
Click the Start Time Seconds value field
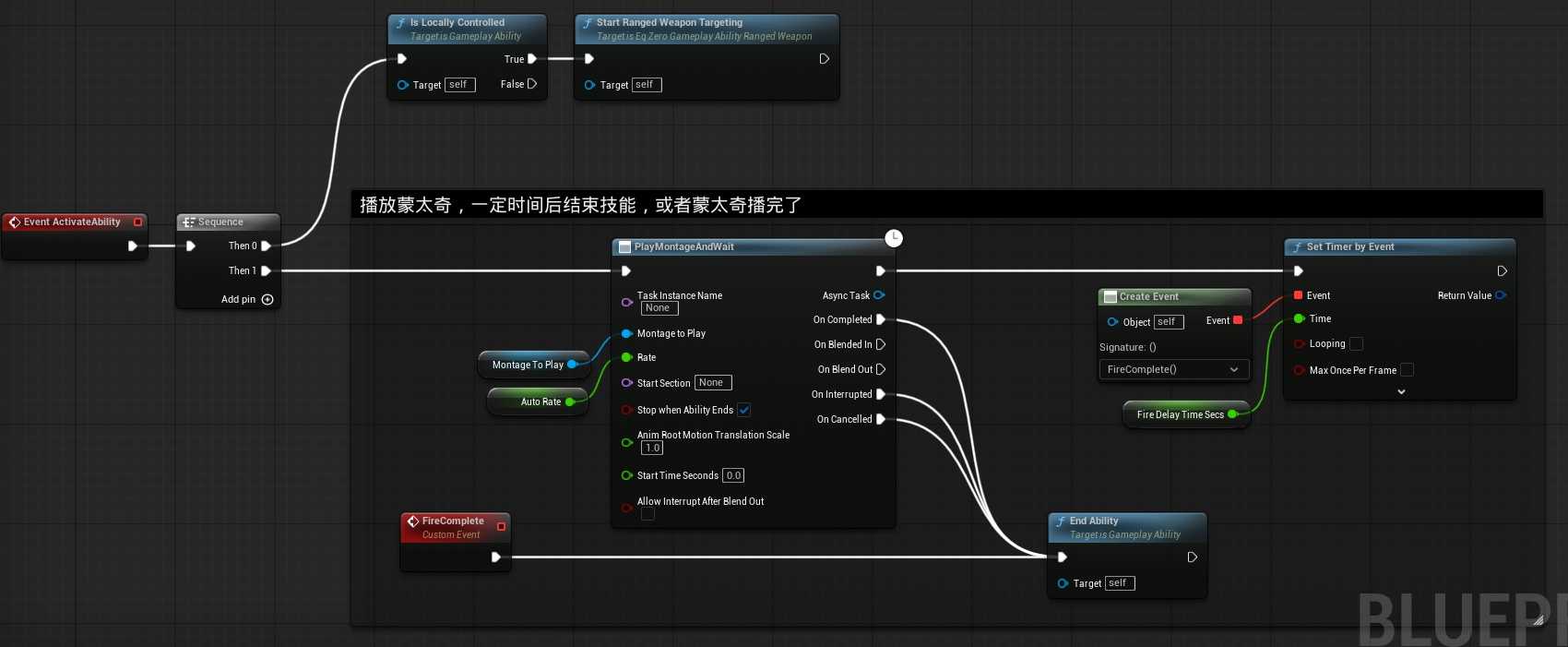(x=733, y=475)
